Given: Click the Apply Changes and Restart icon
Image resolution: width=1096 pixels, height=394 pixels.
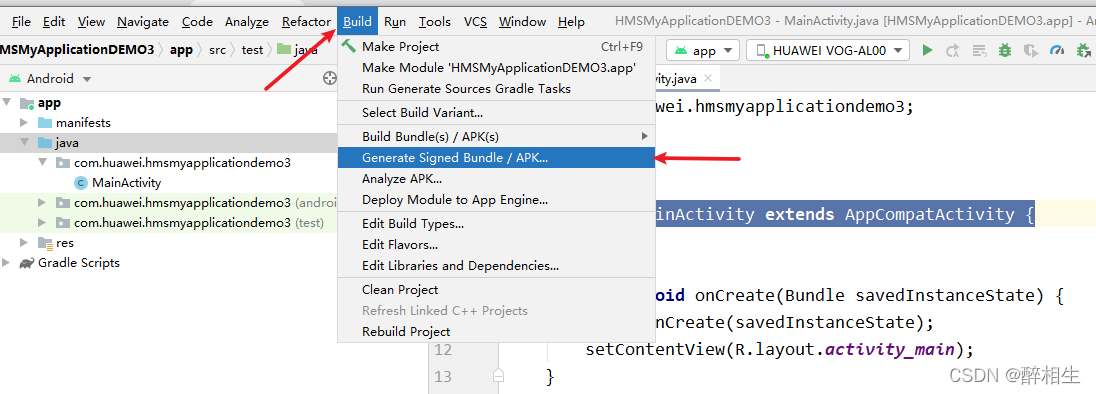Looking at the screenshot, I should pyautogui.click(x=953, y=50).
